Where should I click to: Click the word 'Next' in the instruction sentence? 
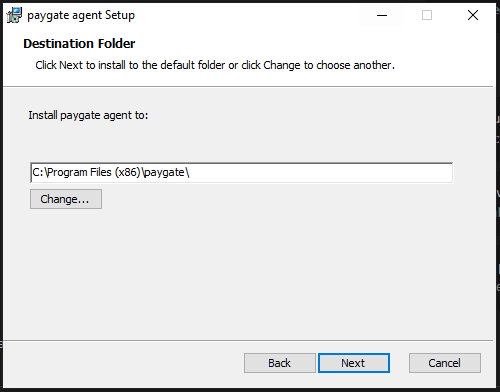click(71, 65)
